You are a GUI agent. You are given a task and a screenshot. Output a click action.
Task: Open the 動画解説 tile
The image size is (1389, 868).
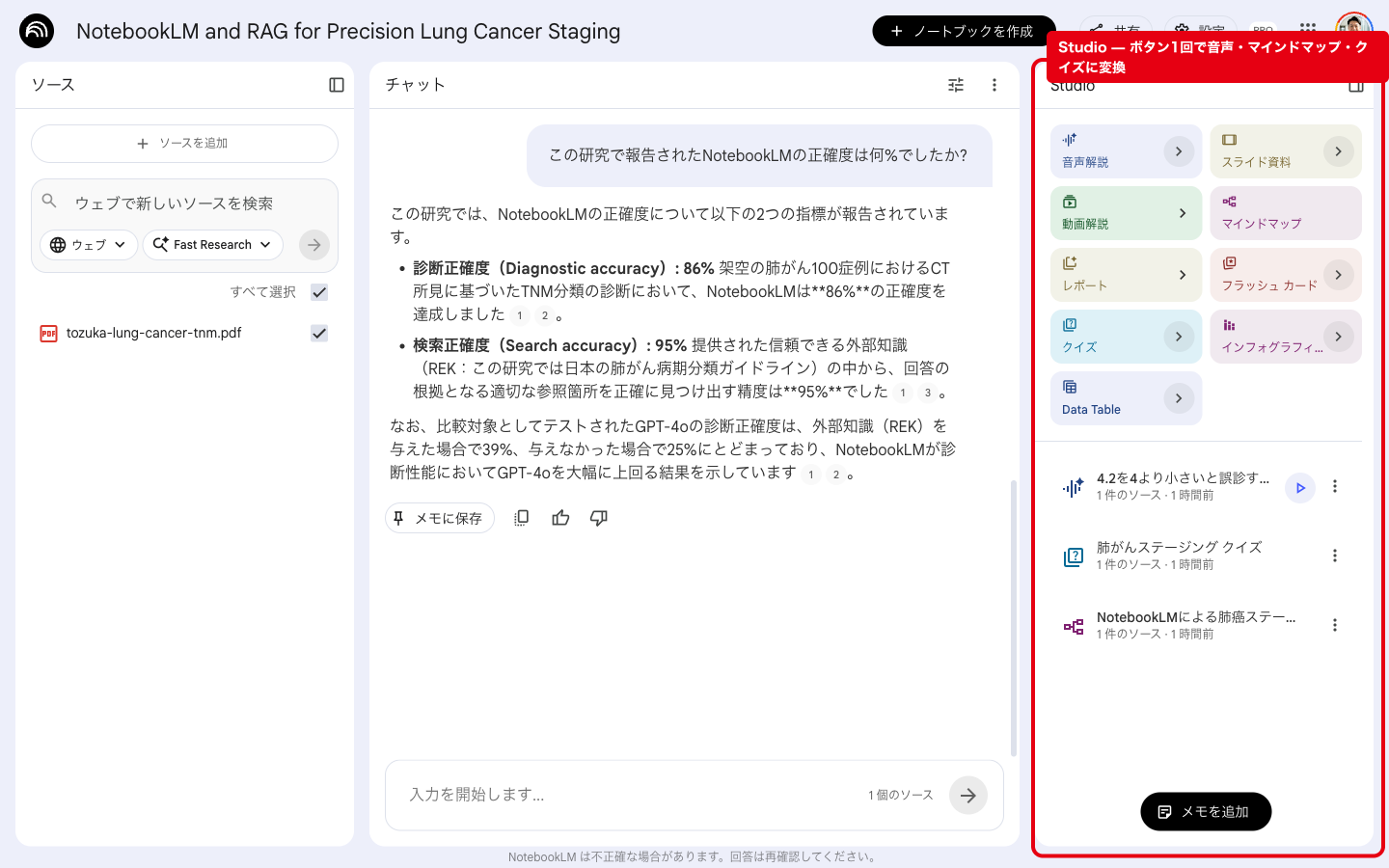[x=1126, y=213]
